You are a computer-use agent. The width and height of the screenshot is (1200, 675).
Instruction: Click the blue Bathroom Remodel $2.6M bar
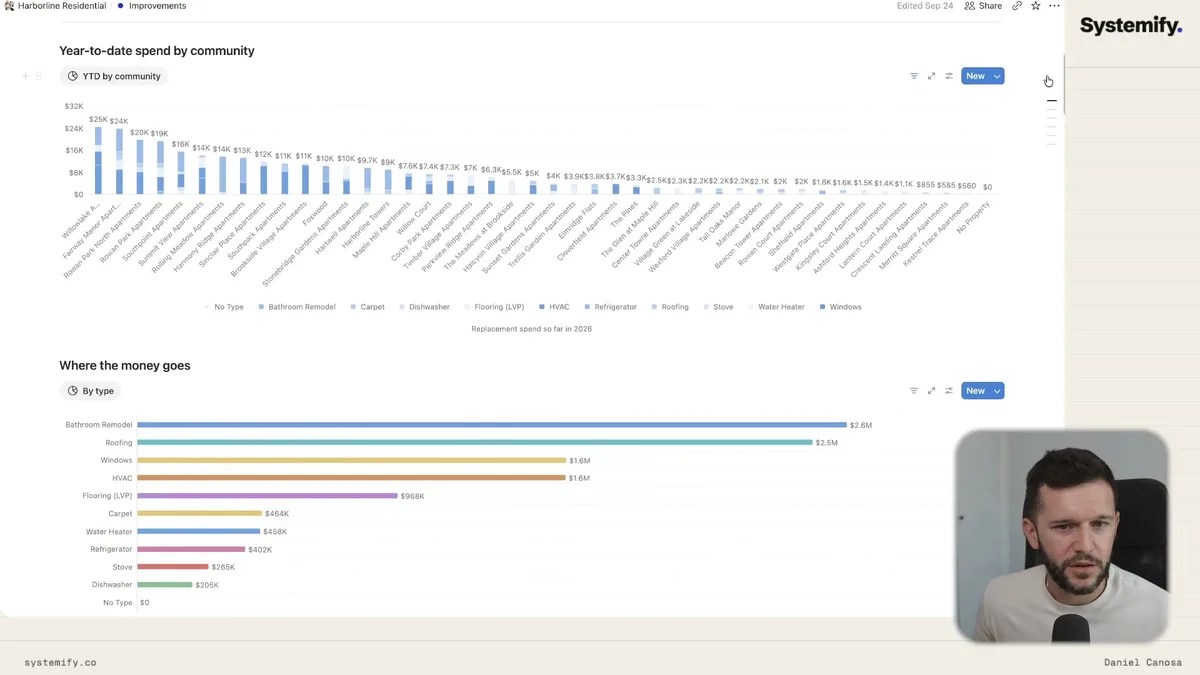(492, 425)
